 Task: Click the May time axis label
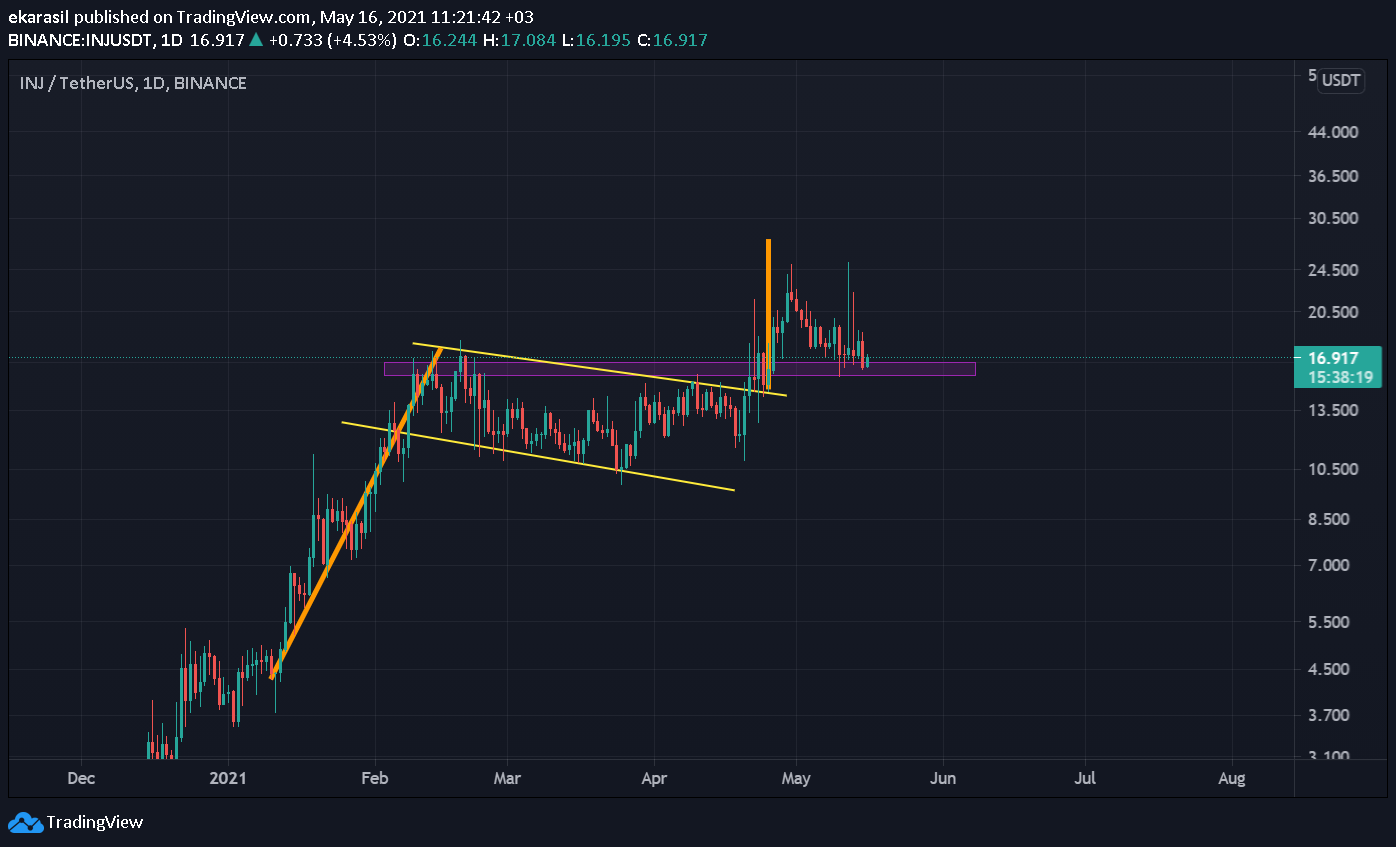796,778
